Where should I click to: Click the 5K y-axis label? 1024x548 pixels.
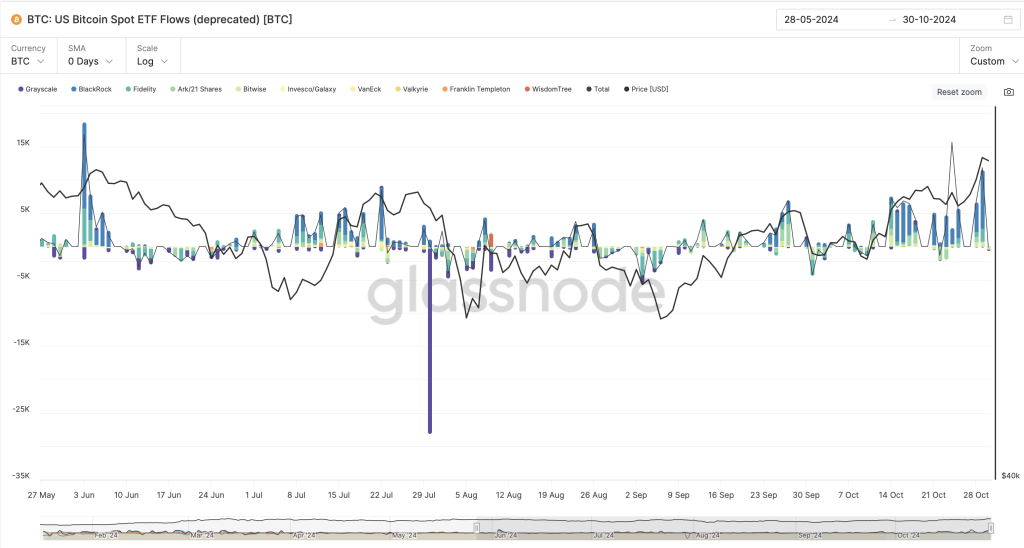point(25,210)
